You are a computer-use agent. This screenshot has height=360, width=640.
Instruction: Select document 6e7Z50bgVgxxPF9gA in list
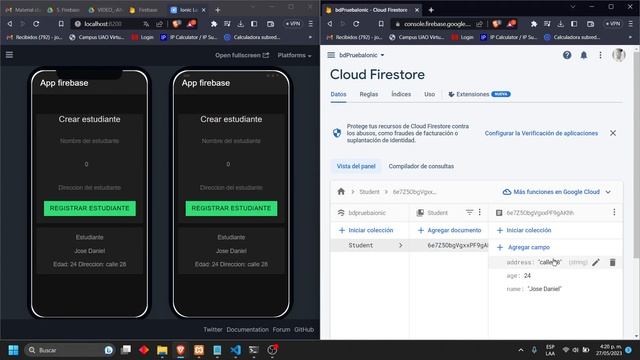click(x=449, y=245)
